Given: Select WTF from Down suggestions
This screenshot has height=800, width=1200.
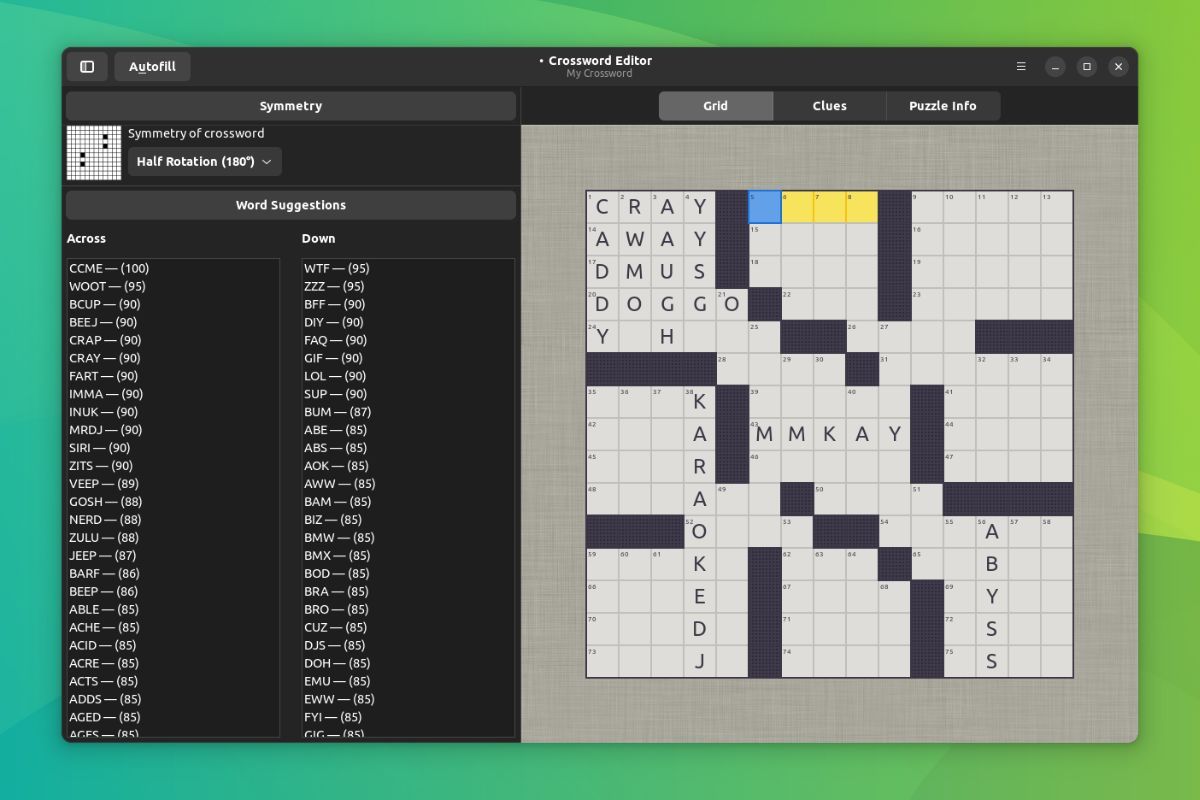Looking at the screenshot, I should 324,267.
